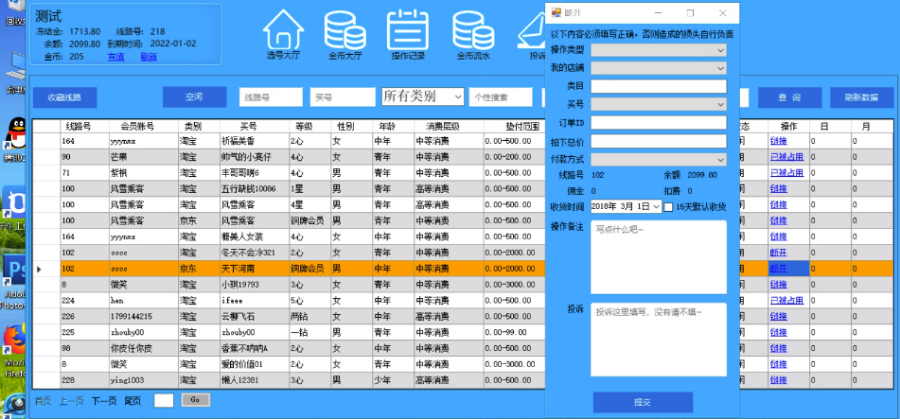Screen dimensions: 900x419
Task: Sort by the 线路号 column header
Action: click(x=84, y=126)
